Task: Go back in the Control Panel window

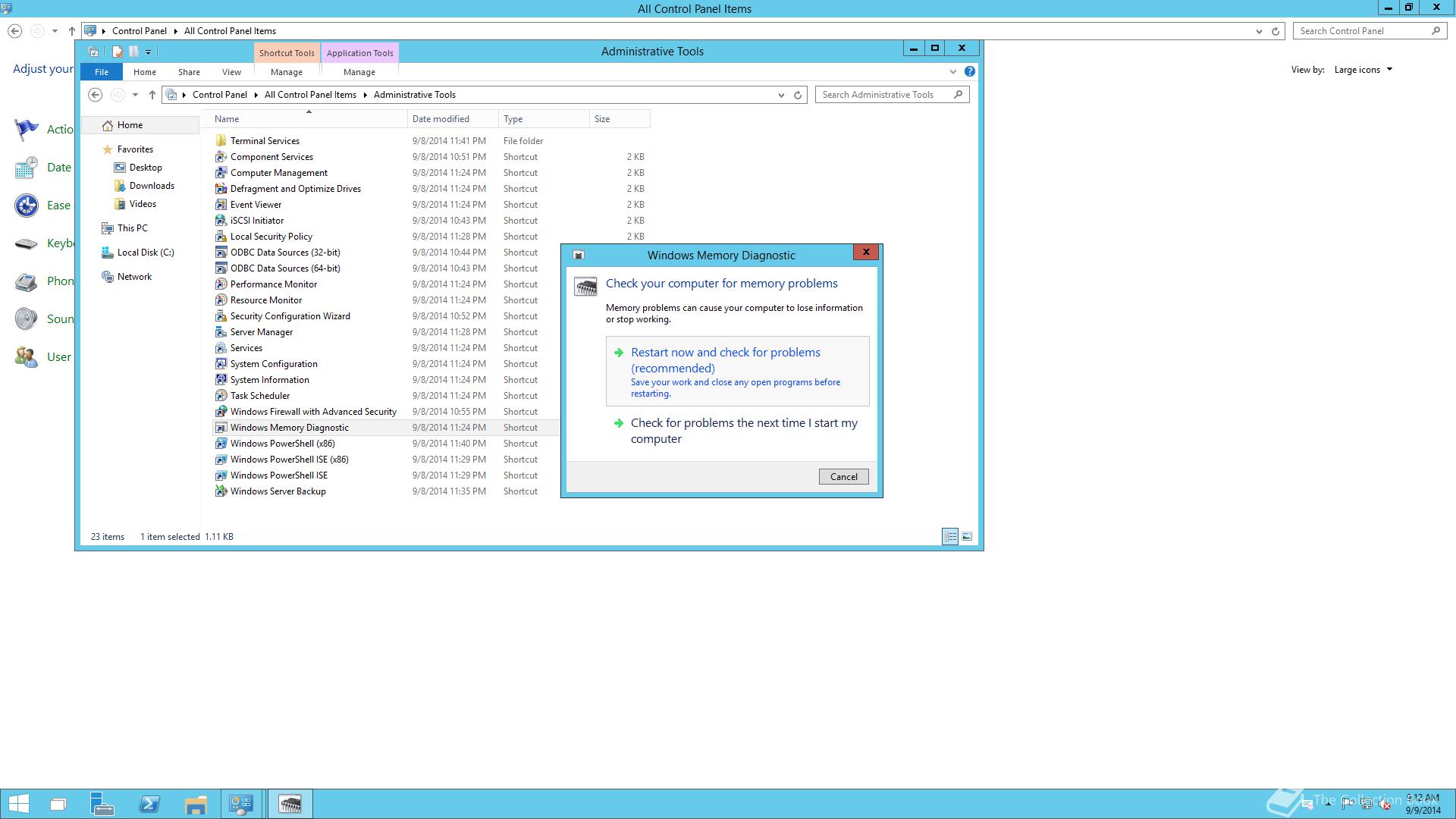Action: click(14, 31)
